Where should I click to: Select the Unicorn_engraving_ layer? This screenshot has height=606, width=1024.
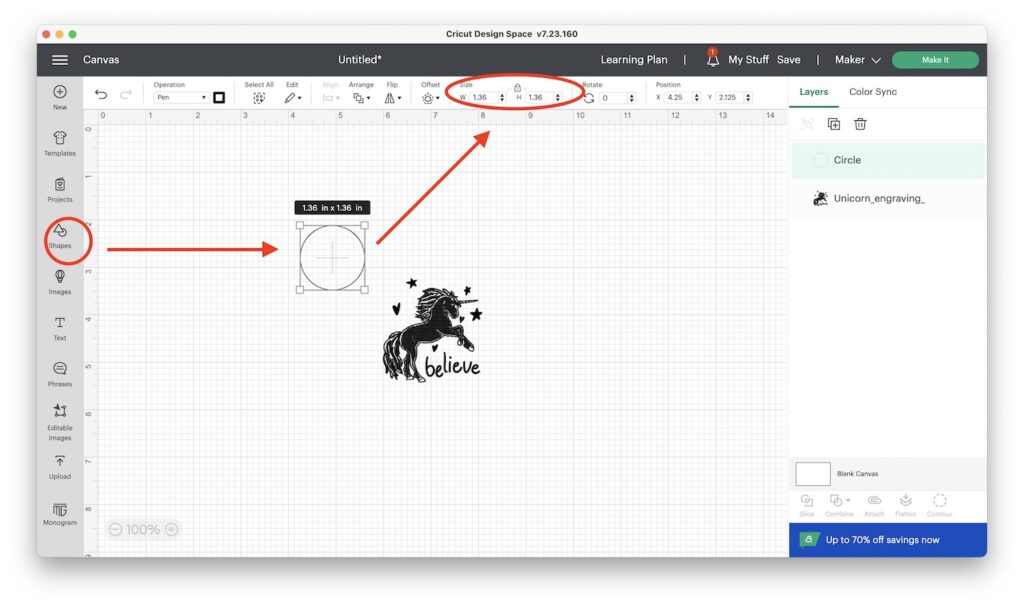click(888, 199)
